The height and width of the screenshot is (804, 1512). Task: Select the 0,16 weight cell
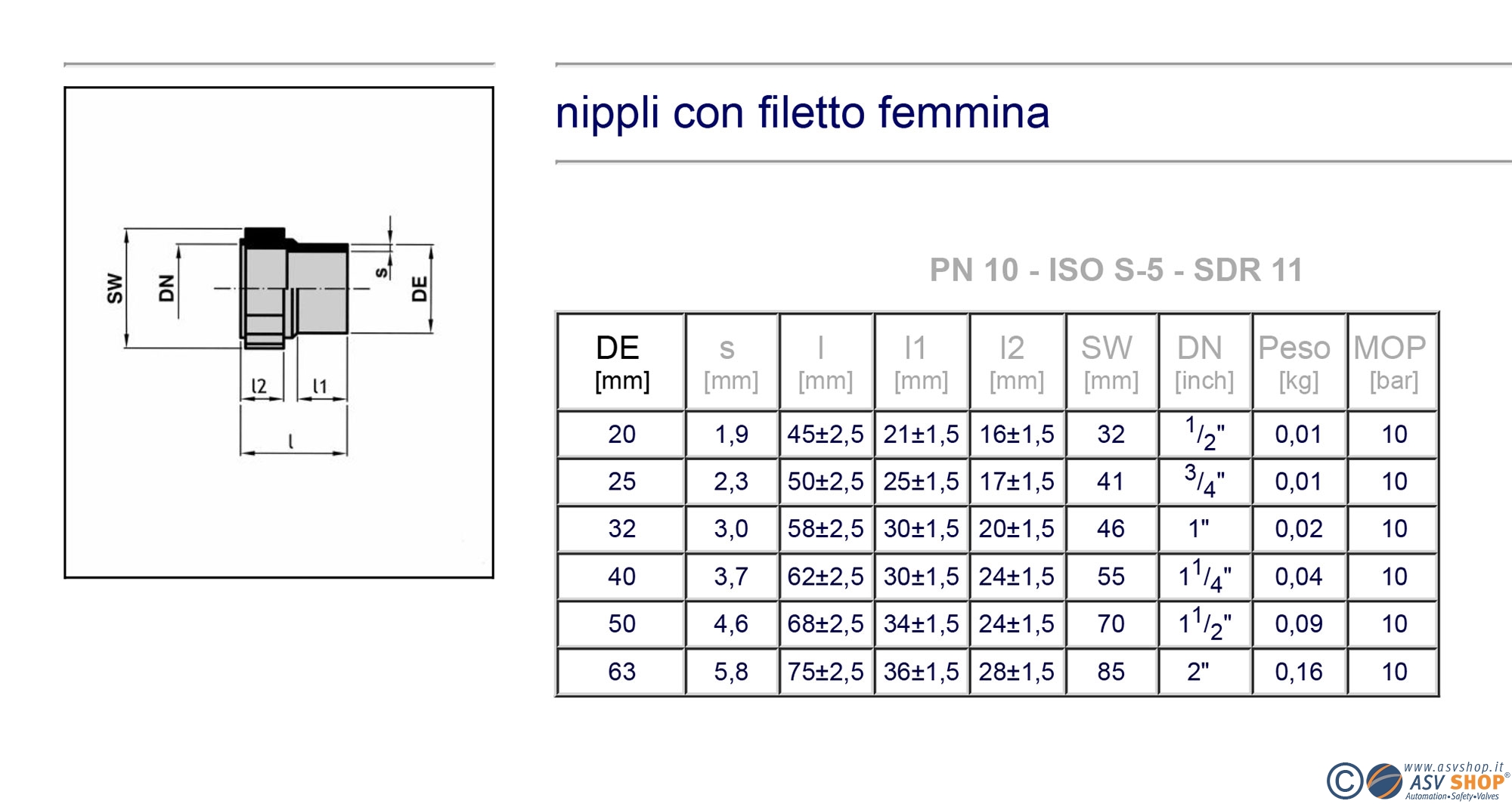click(1298, 672)
